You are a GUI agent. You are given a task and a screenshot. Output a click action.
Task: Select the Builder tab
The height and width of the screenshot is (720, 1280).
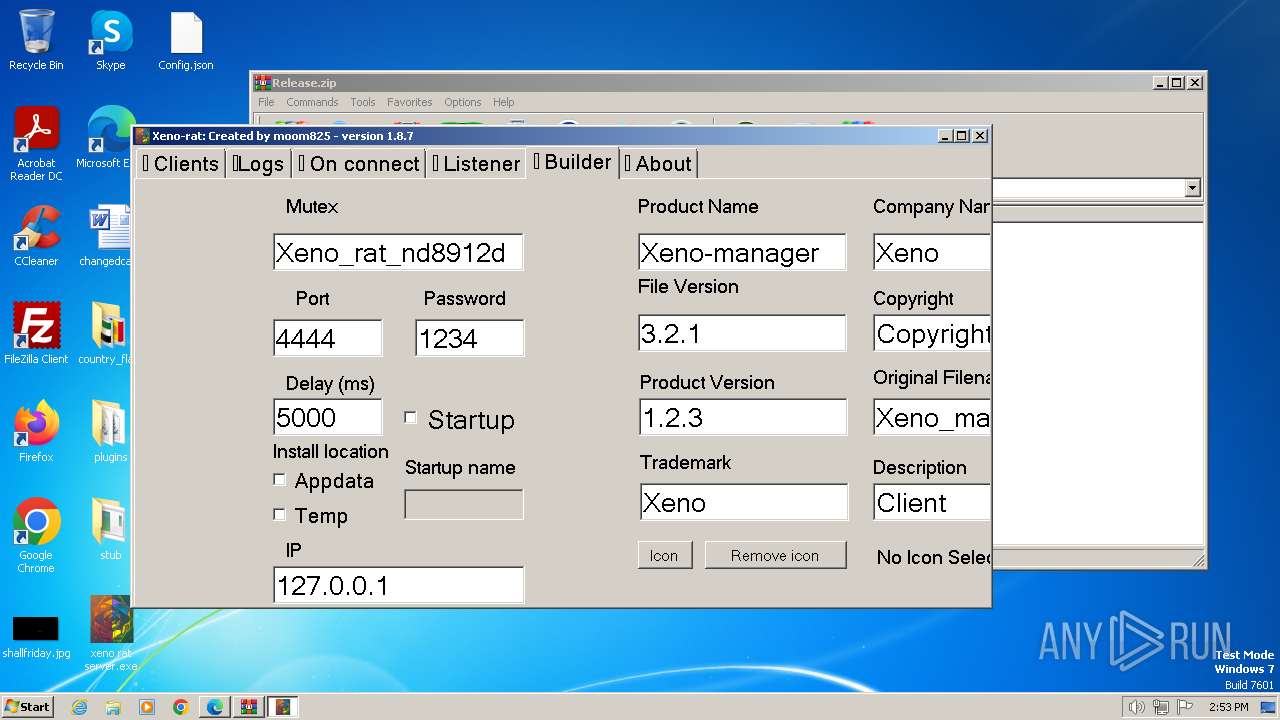[572, 162]
